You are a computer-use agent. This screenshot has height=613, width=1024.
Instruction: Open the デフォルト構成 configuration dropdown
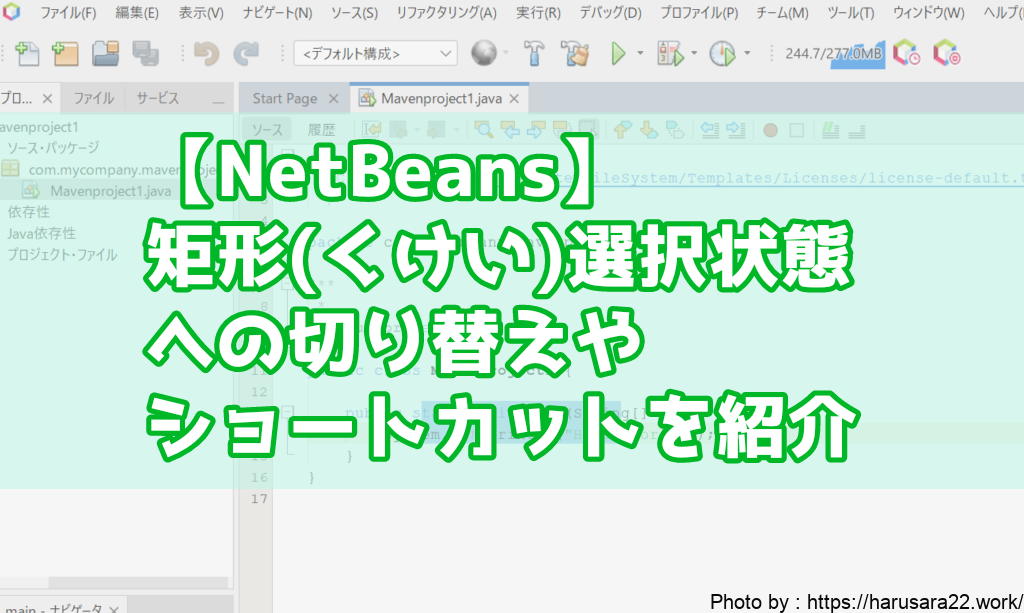(x=375, y=53)
